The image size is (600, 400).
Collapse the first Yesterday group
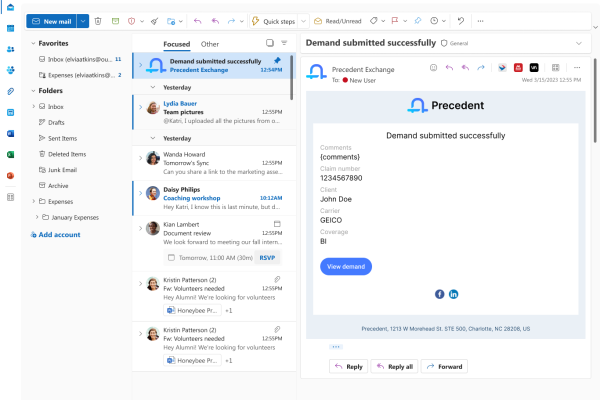tap(153, 87)
